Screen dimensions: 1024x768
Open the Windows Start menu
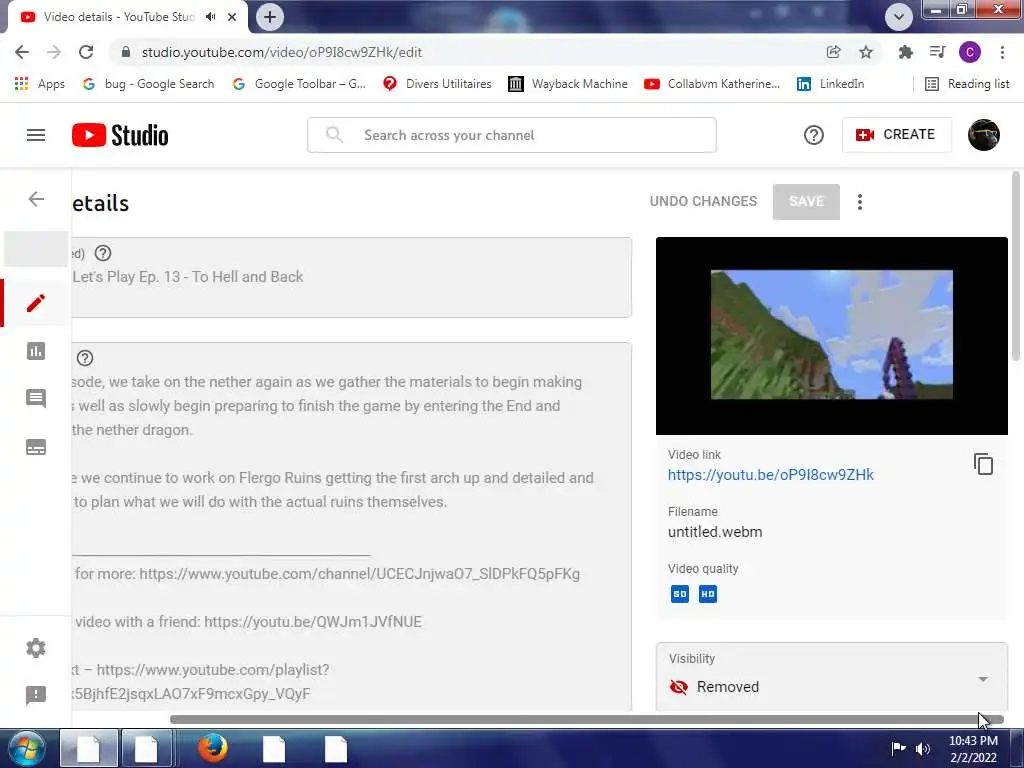(25, 748)
